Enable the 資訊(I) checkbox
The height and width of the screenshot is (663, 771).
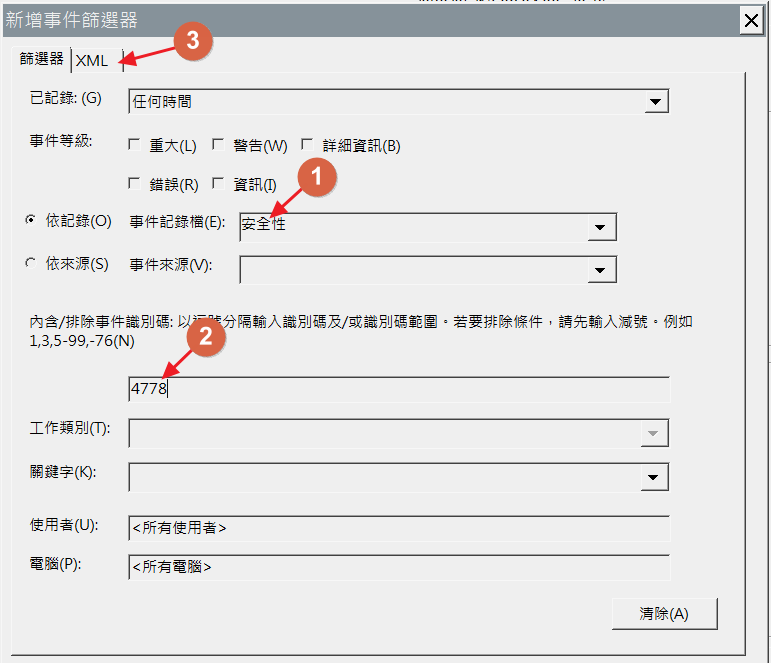(x=218, y=184)
